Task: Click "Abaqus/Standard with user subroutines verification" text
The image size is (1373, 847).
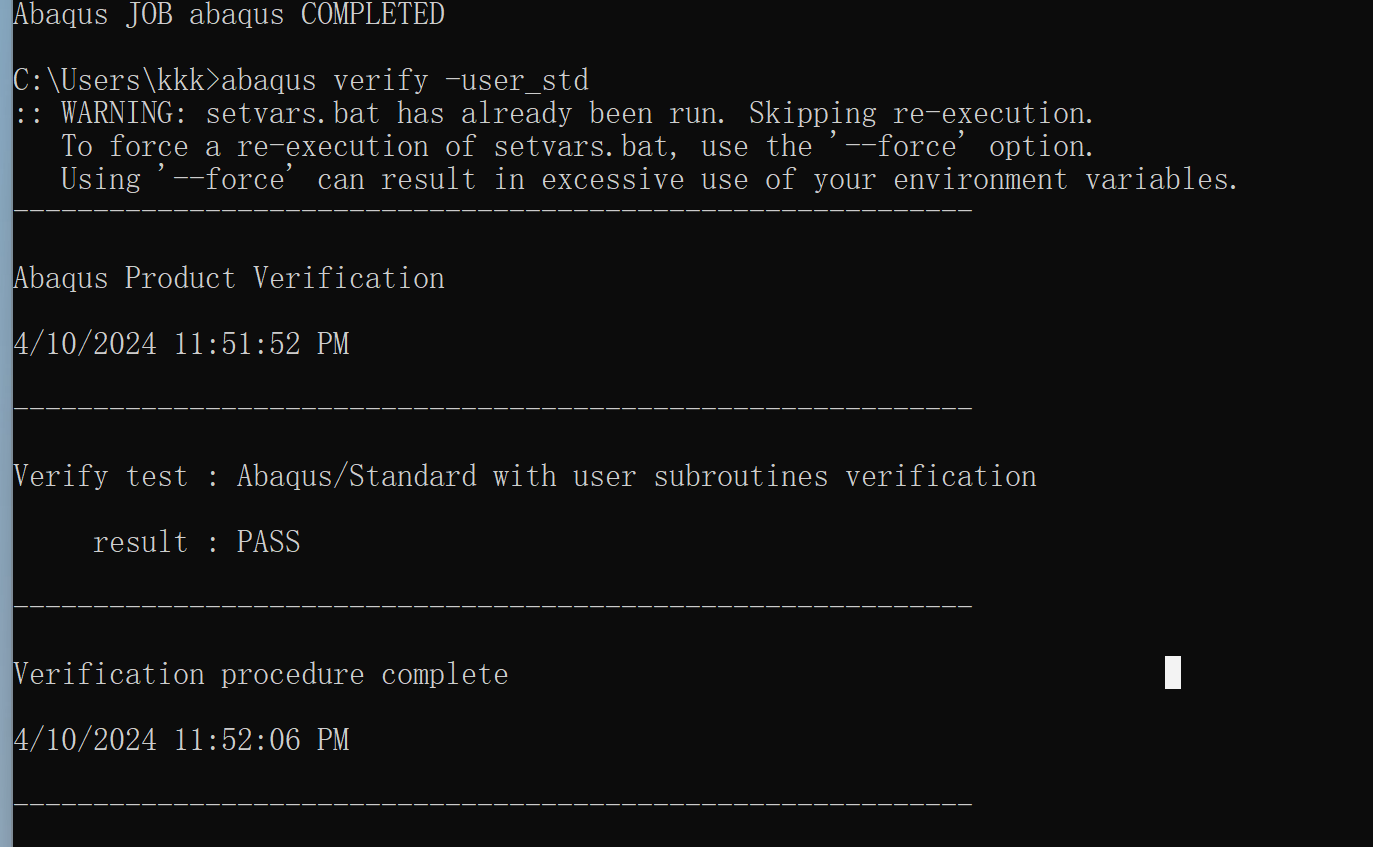Action: [636, 476]
